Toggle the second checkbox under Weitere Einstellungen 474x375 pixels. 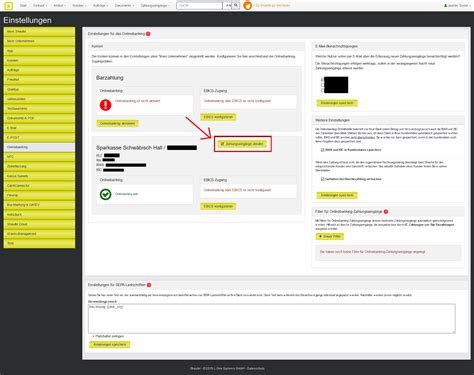[322, 179]
